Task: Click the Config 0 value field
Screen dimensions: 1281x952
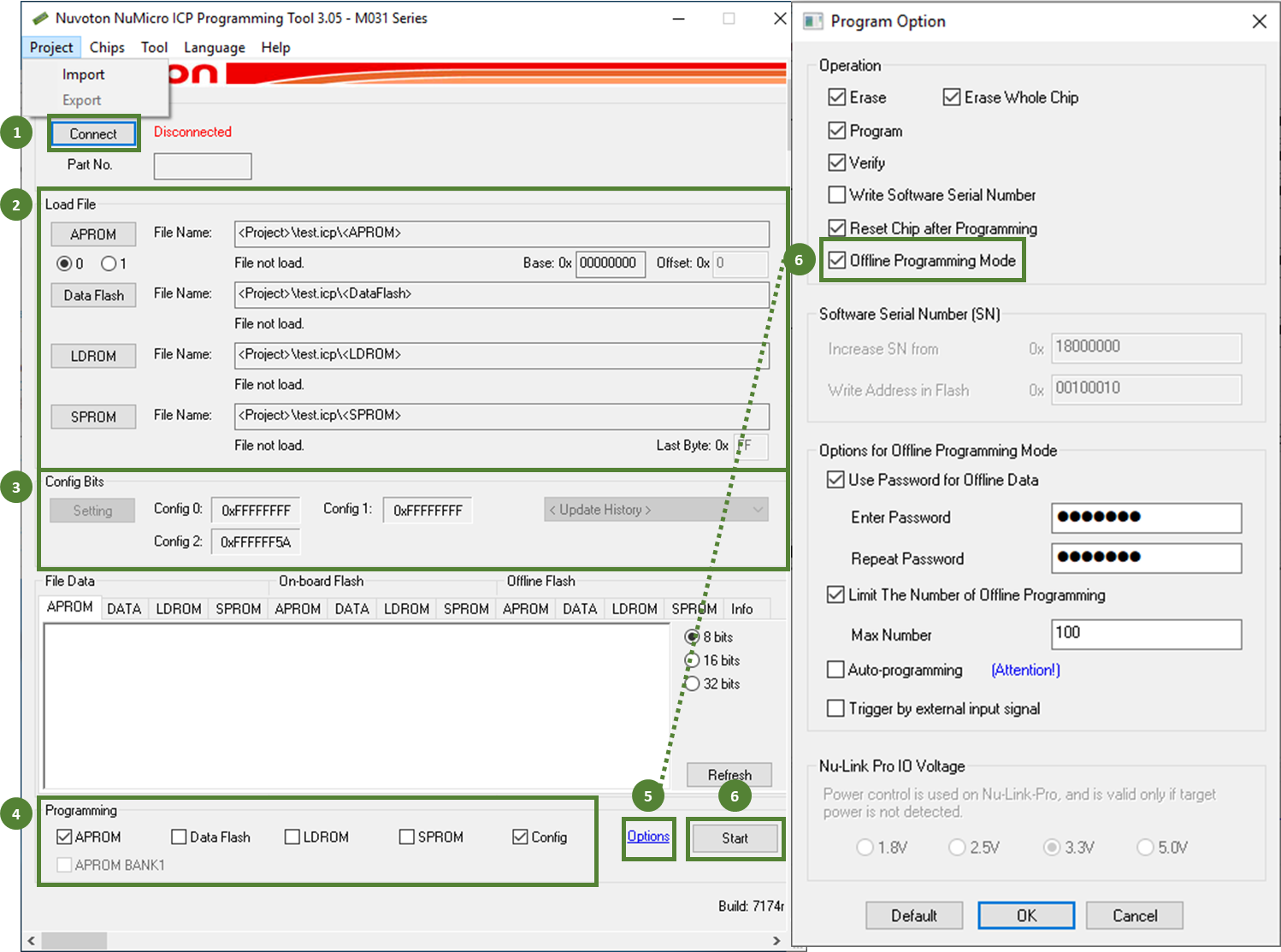Action: (256, 510)
